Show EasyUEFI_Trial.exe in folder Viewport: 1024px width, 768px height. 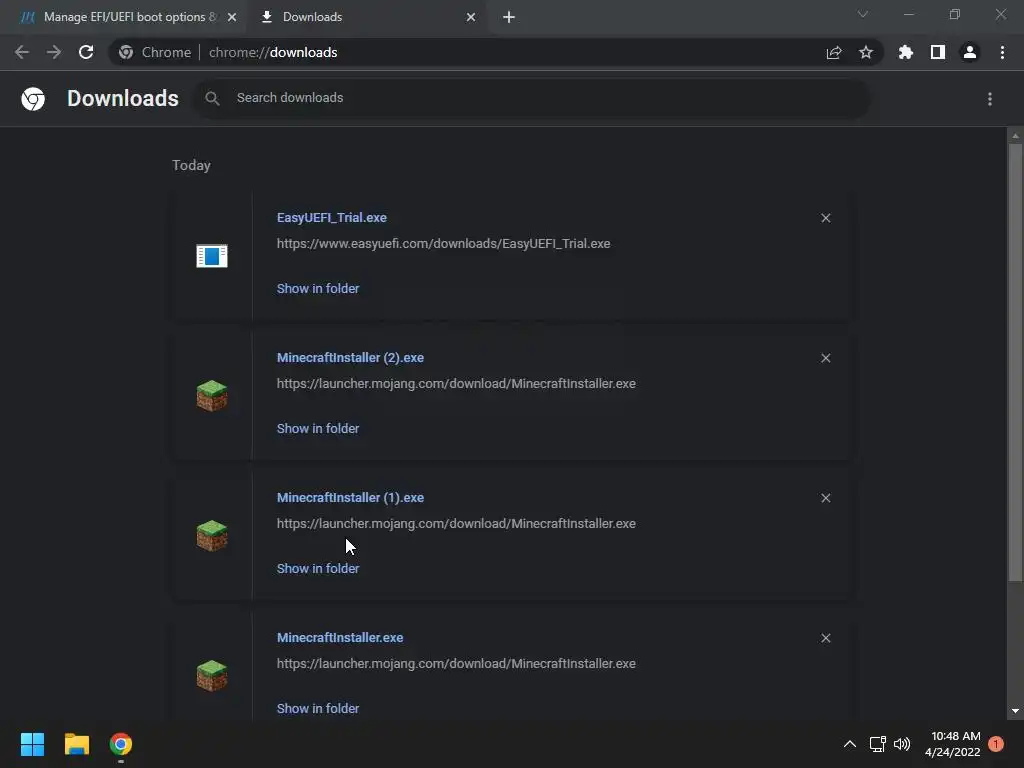tap(318, 289)
